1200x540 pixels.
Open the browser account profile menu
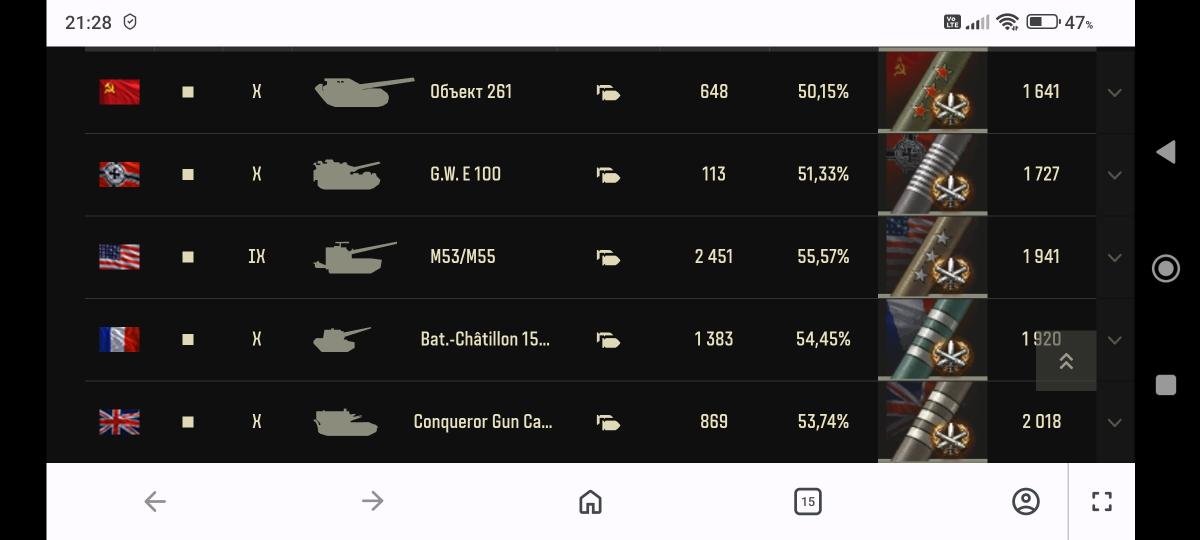[1025, 501]
